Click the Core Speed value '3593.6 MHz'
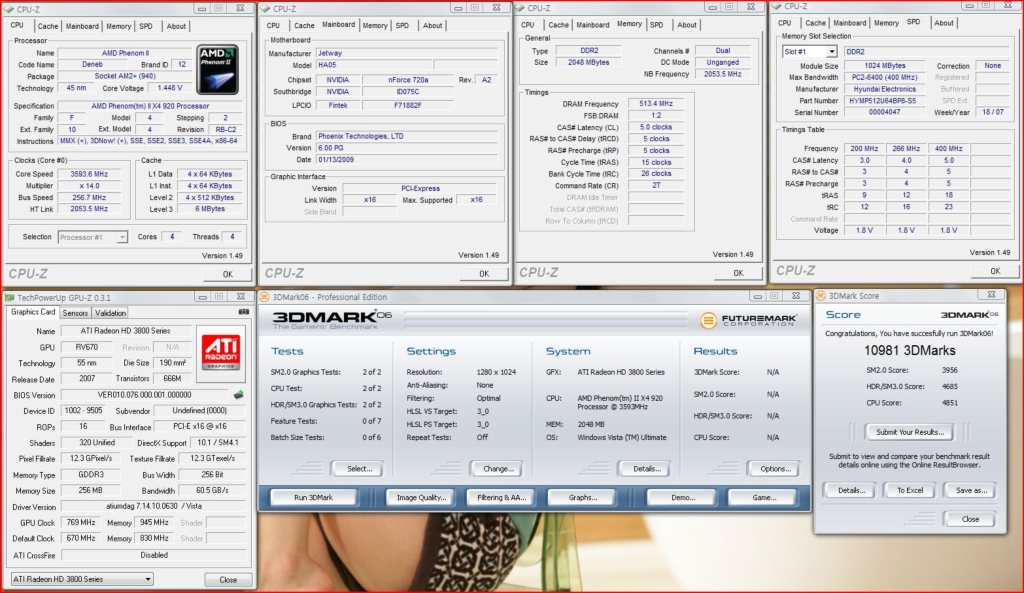 (89, 174)
